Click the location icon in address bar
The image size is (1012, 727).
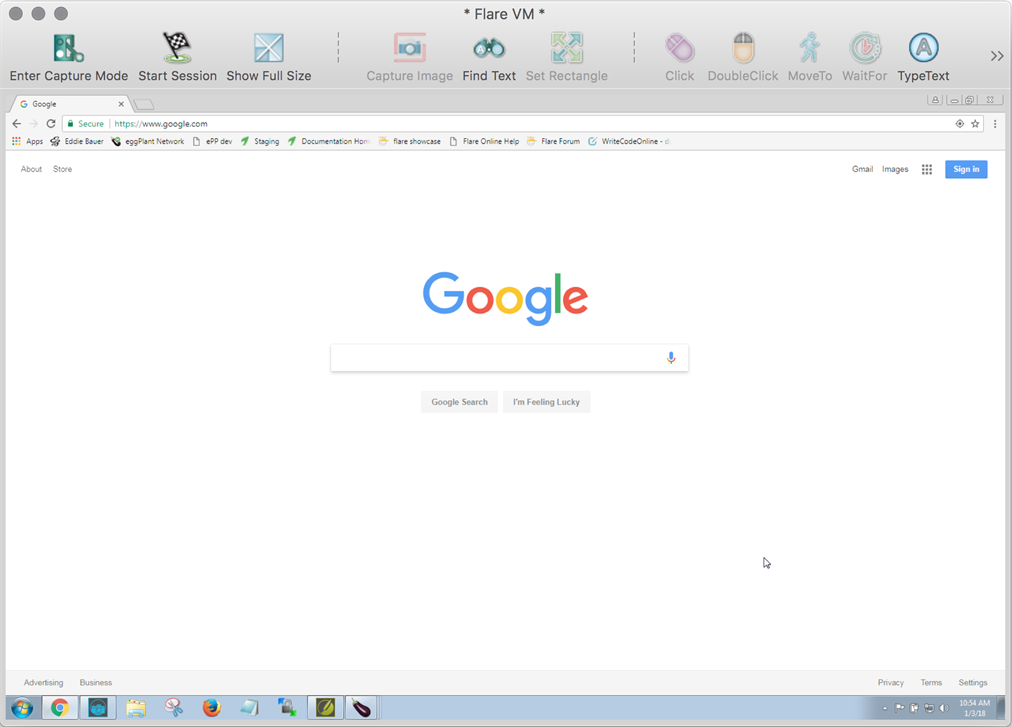(x=960, y=123)
